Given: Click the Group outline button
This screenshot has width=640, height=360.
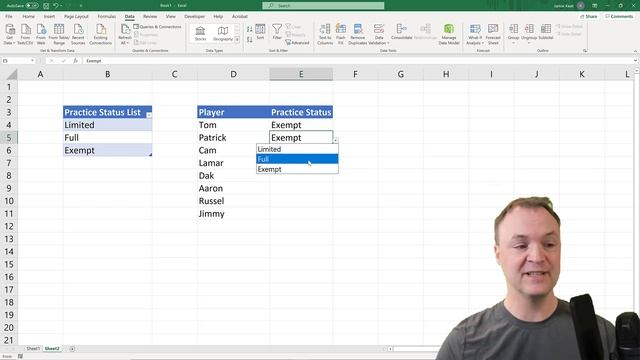Looking at the screenshot, I should click(x=513, y=33).
